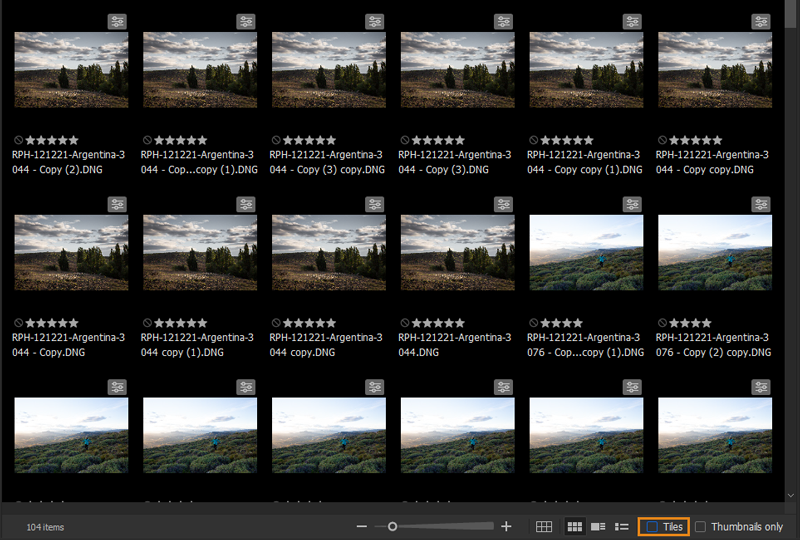Click settings badge on 044 copy.DNG
Viewport: 800px width, 540px height.
pyautogui.click(x=375, y=205)
